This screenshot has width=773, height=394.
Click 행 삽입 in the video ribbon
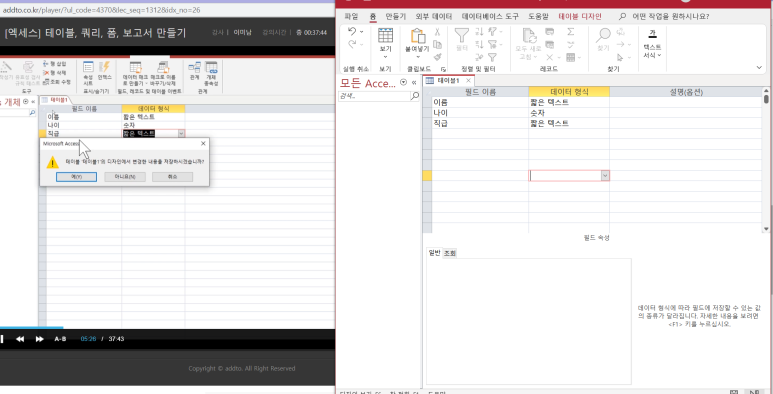tap(55, 64)
